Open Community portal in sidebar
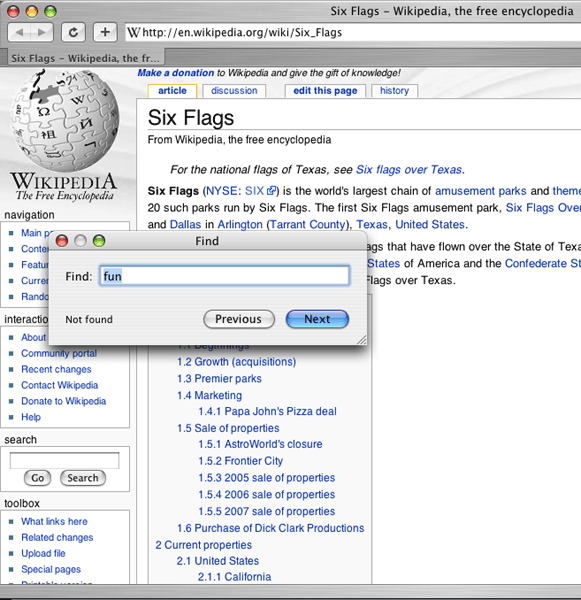The height and width of the screenshot is (600, 581). (59, 354)
